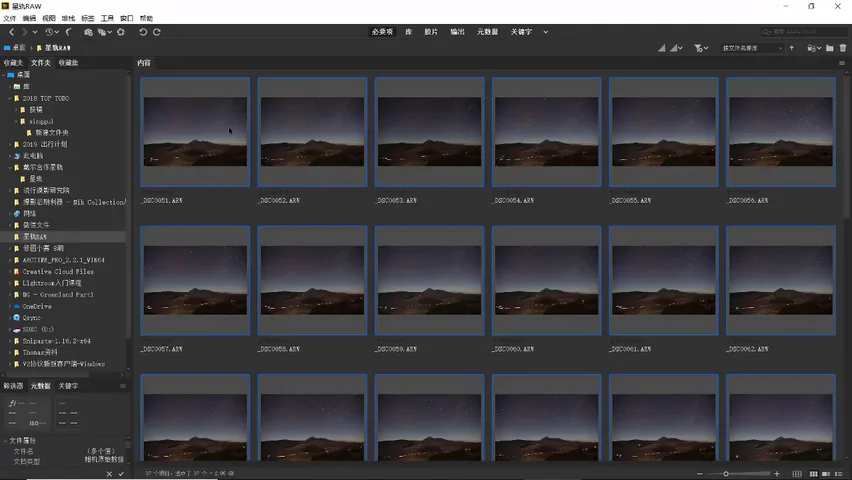
Task: Select the 关键字 workspace in top bar
Action: click(521, 32)
